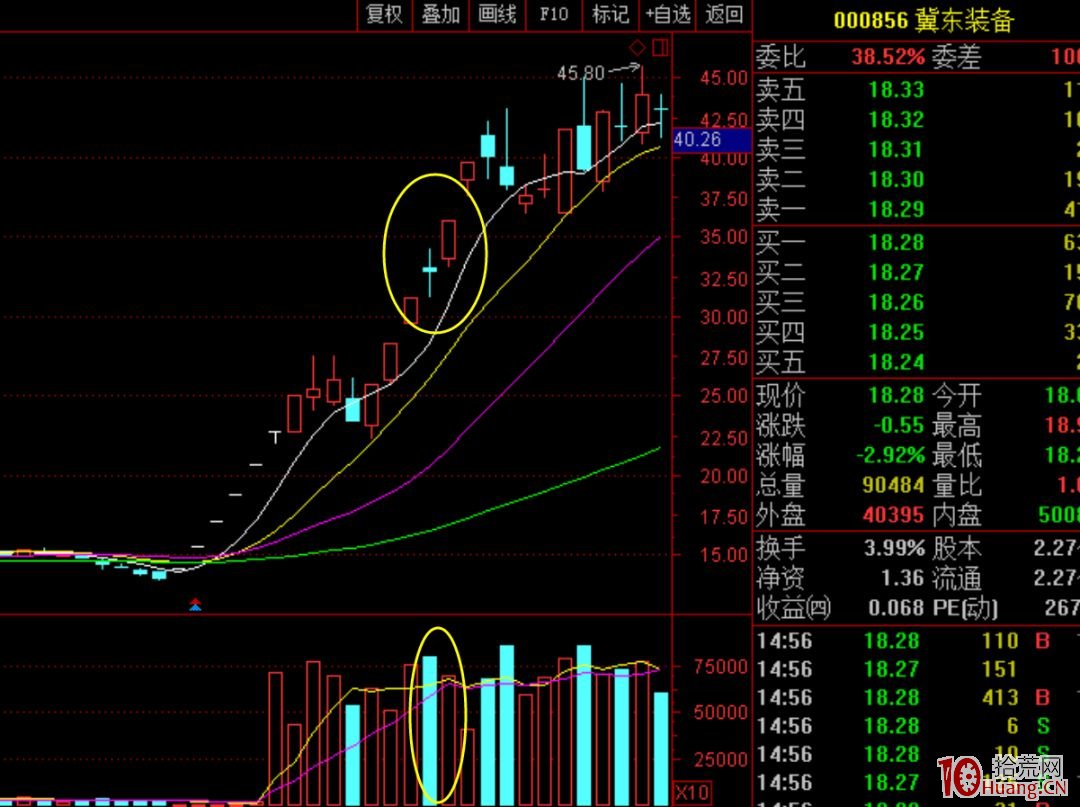This screenshot has height=807, width=1080.
Task: Click the 流通 label
Action: (x=956, y=578)
